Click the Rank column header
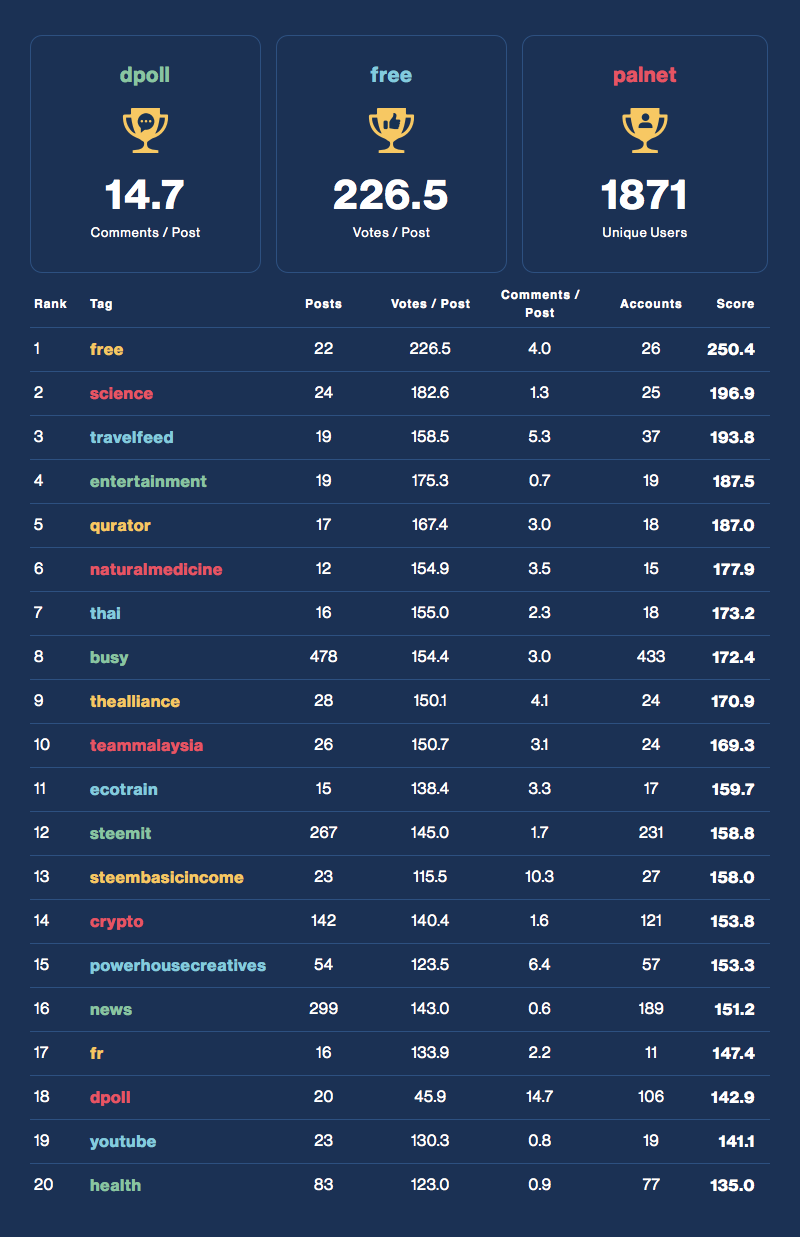 [50, 303]
